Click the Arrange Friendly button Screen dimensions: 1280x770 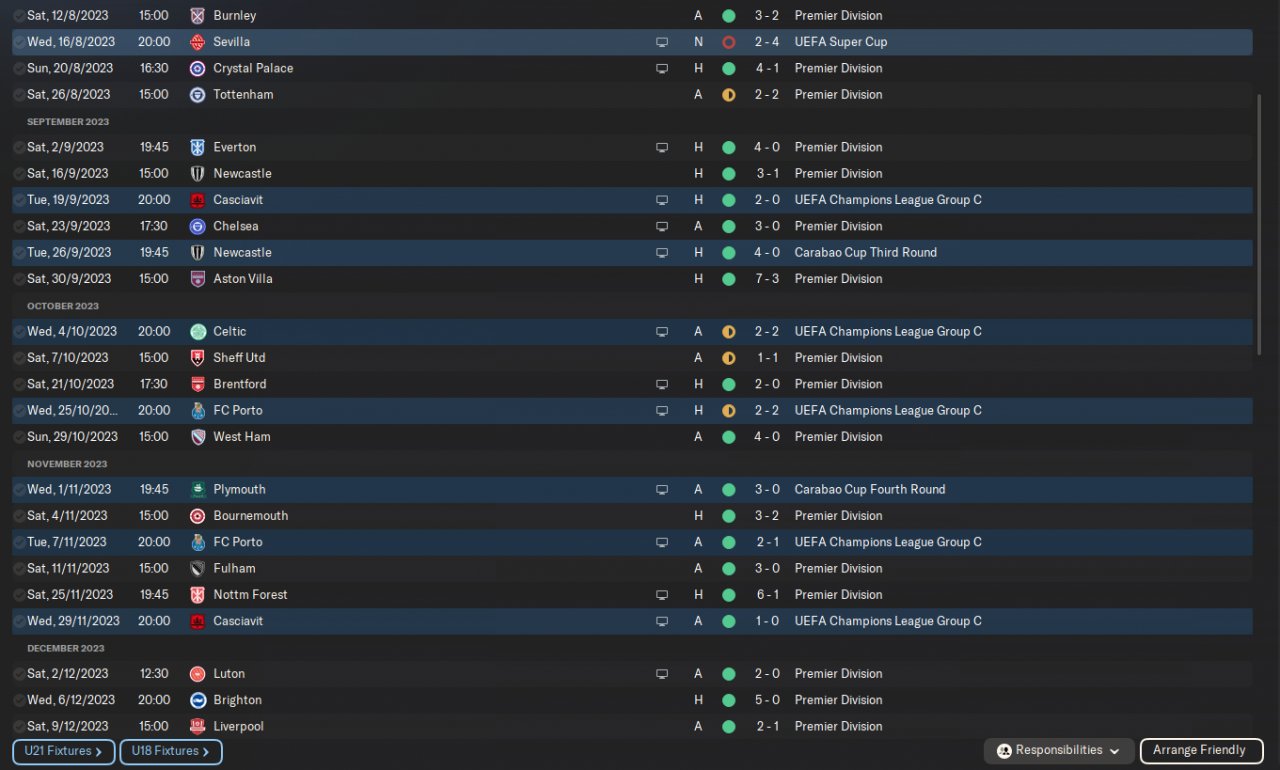click(1199, 751)
